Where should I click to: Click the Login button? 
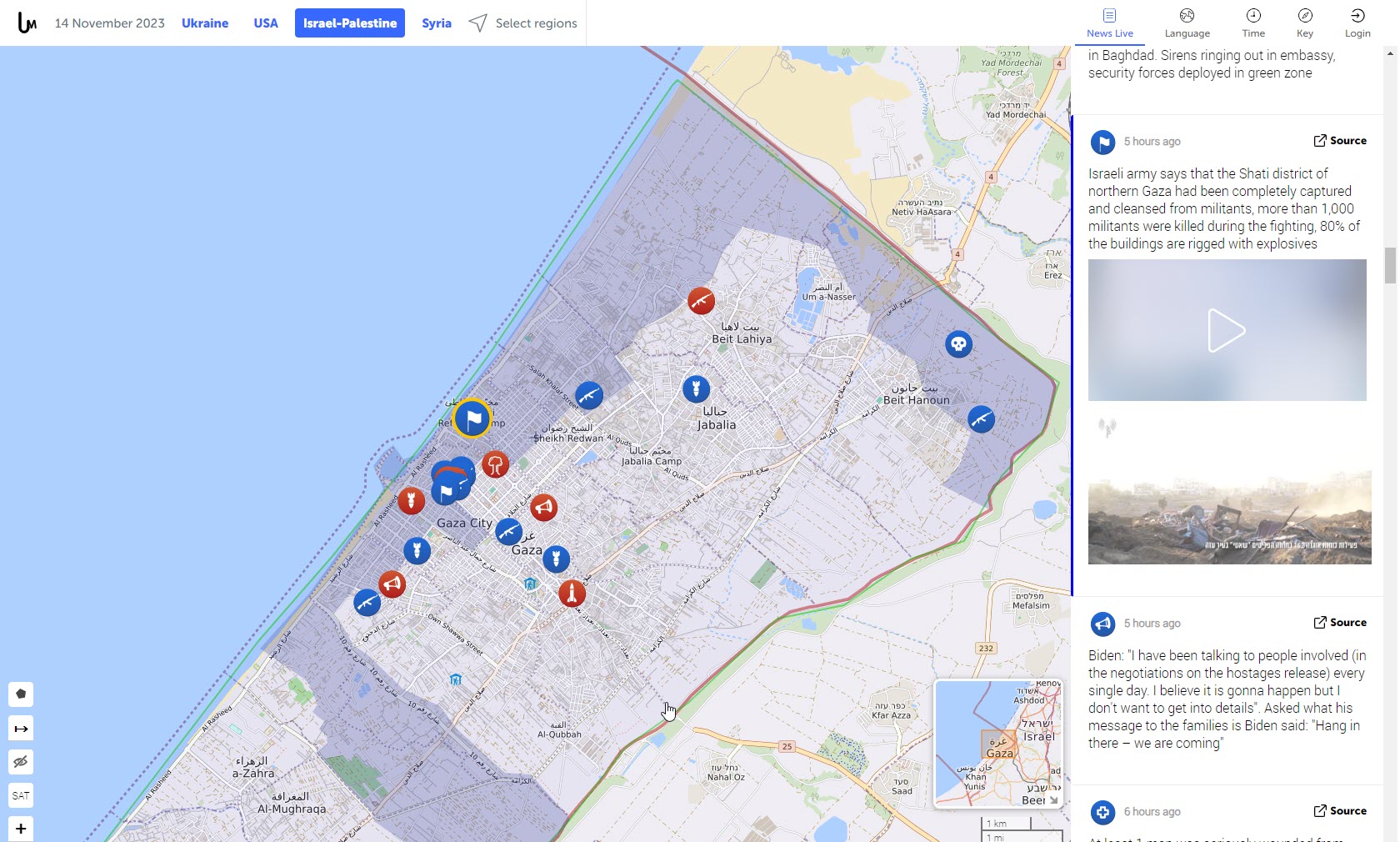coord(1357,23)
